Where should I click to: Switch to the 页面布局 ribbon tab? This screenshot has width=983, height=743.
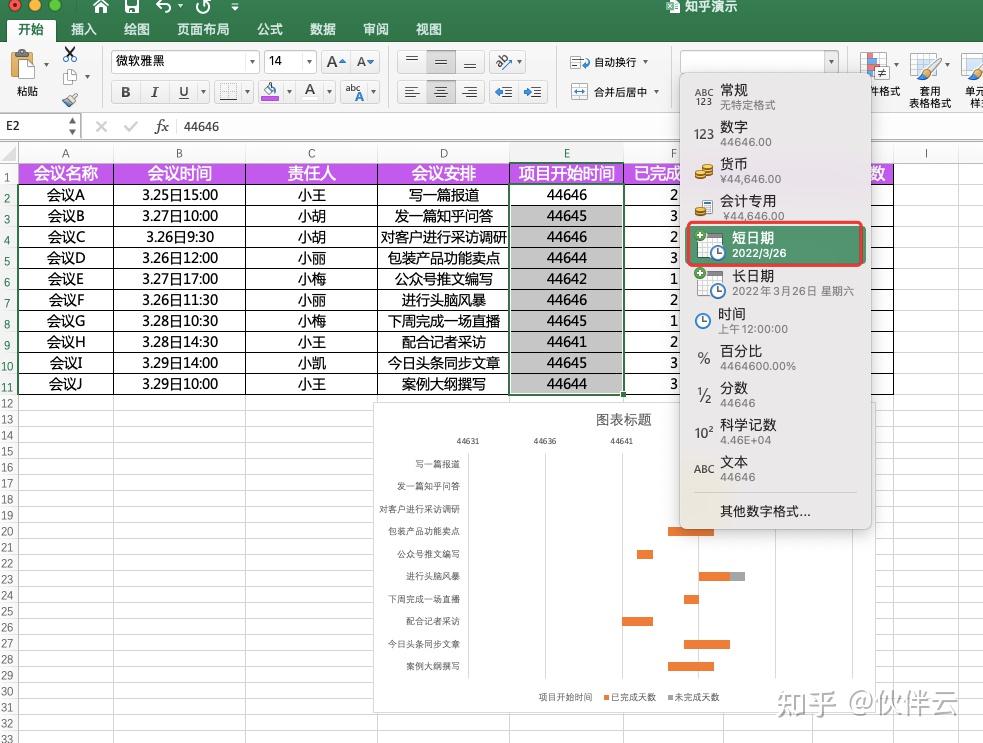203,29
